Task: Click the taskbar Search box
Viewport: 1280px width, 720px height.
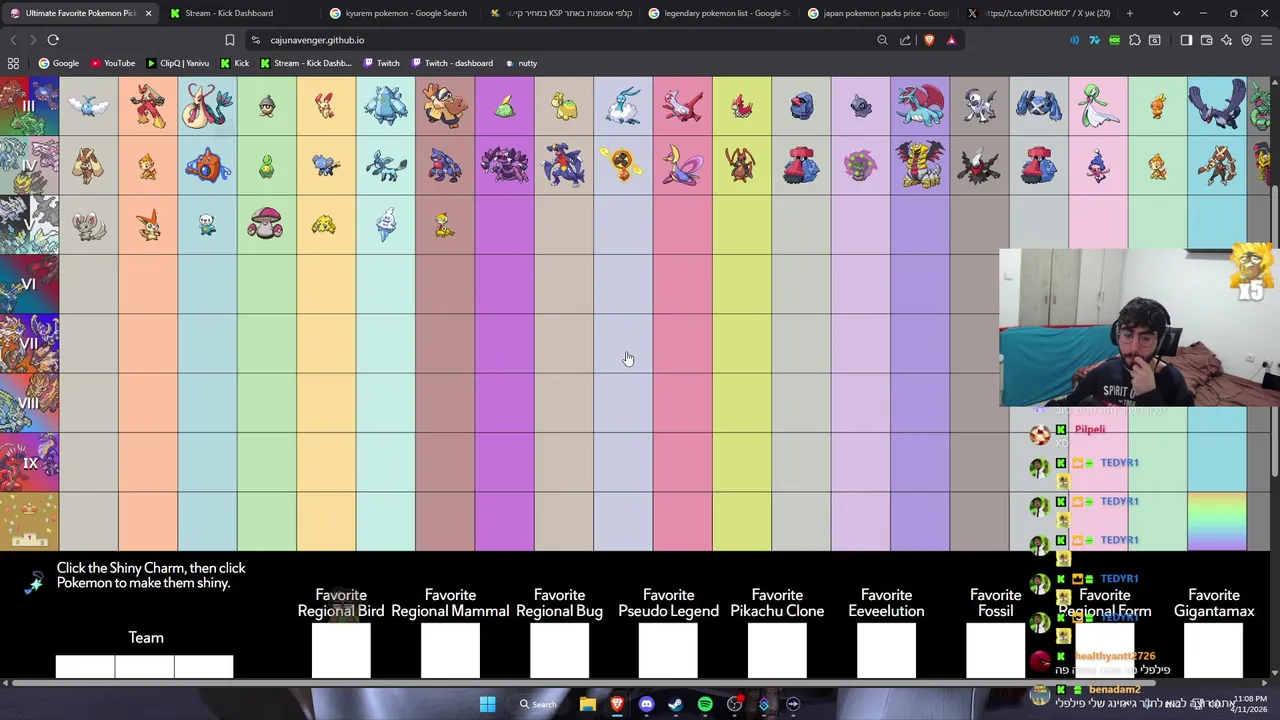Action: (538, 704)
